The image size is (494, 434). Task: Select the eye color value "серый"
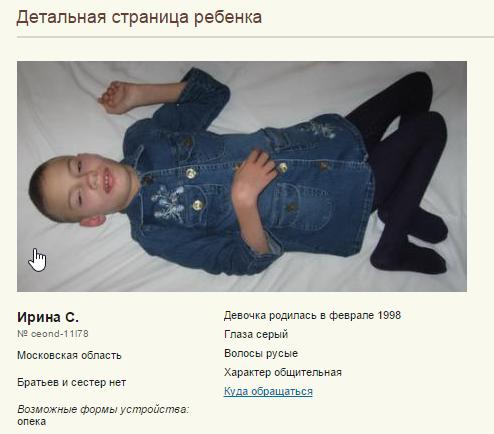[x=272, y=335]
